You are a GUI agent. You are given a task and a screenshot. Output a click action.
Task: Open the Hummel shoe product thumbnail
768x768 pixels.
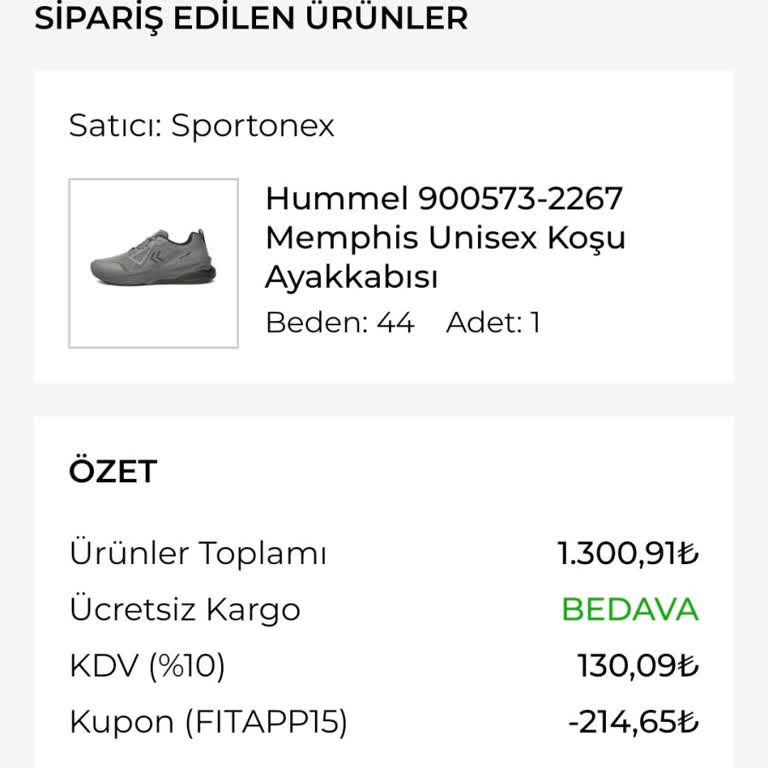click(153, 263)
